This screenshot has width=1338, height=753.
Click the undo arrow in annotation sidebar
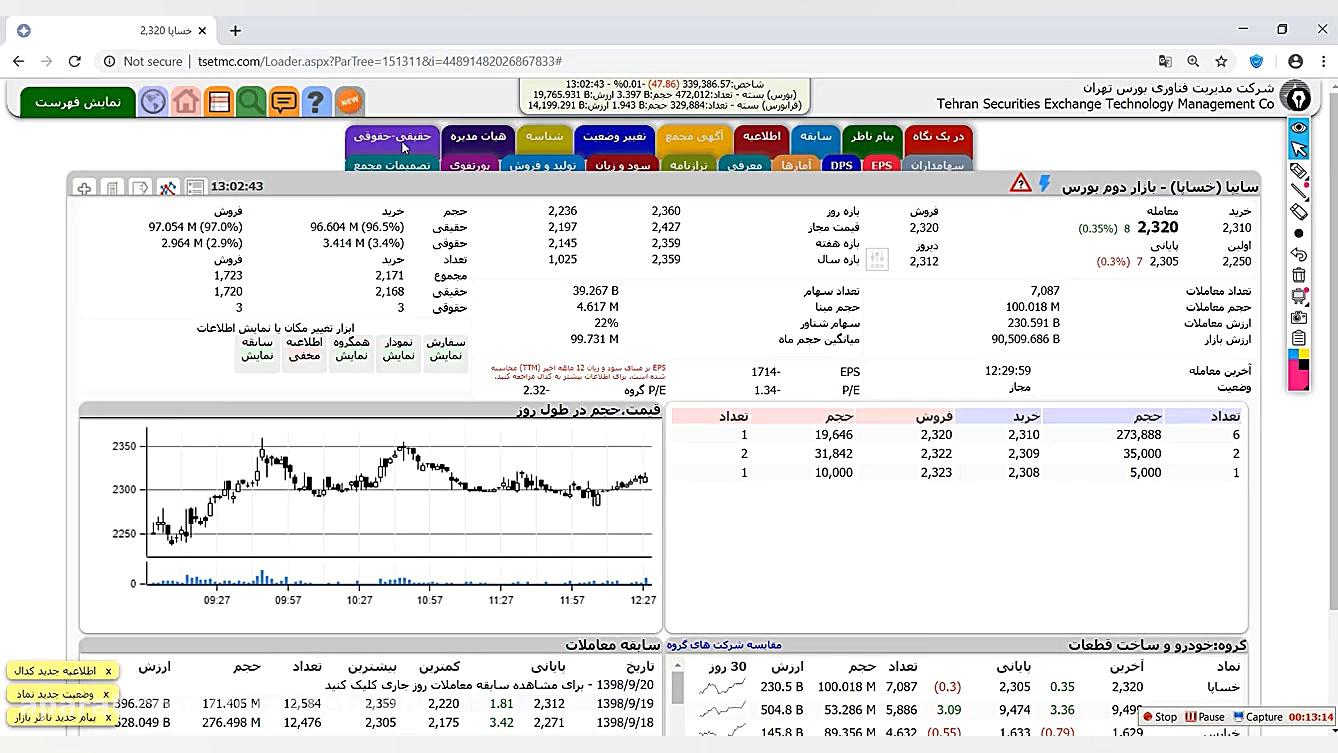pyautogui.click(x=1298, y=254)
